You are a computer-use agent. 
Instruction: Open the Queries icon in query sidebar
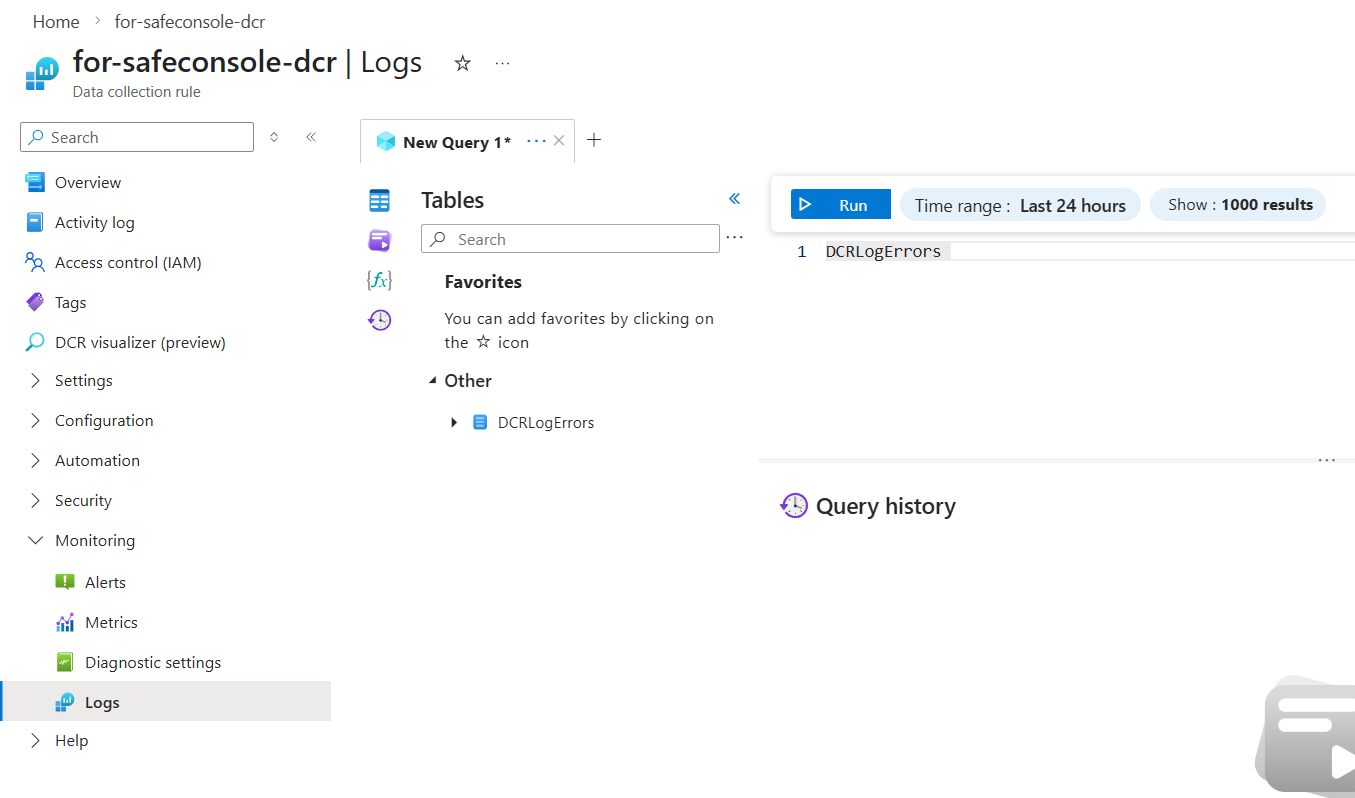[379, 240]
